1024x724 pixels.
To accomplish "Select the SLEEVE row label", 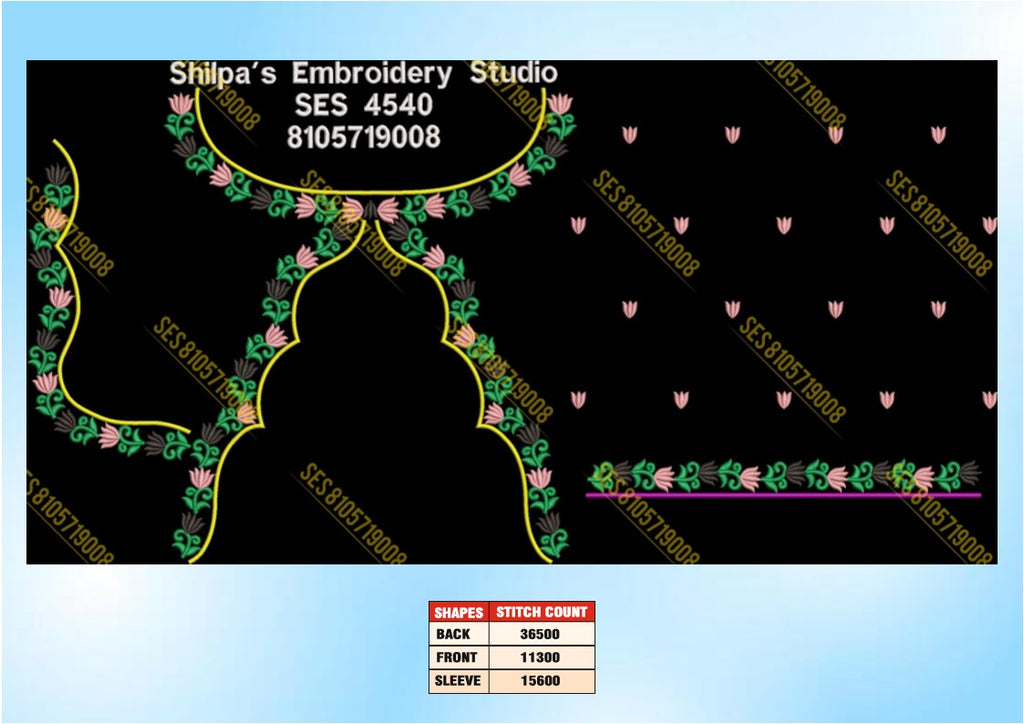I will click(x=459, y=681).
